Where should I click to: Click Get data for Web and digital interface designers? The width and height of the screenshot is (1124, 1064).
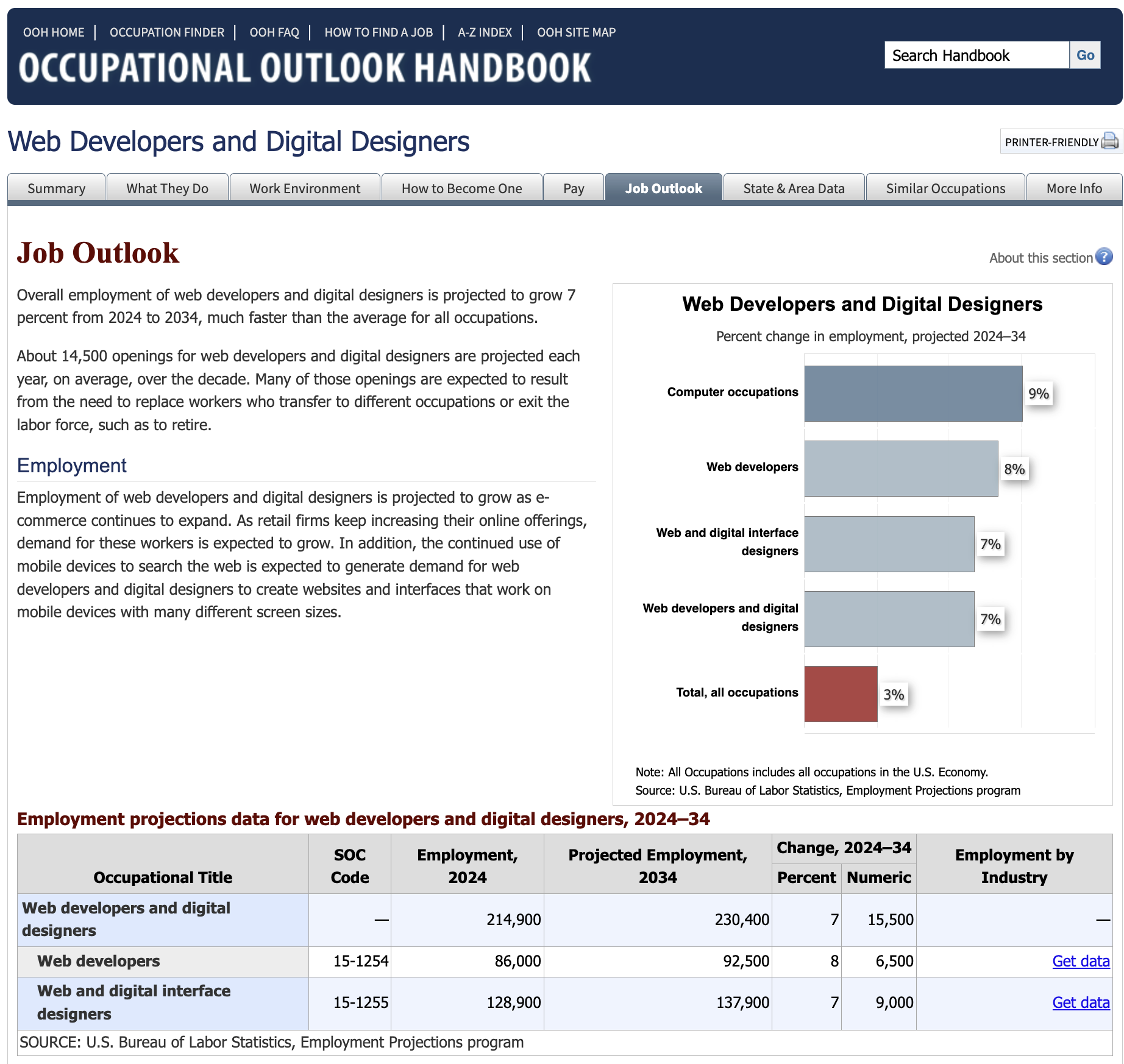coord(1081,1002)
